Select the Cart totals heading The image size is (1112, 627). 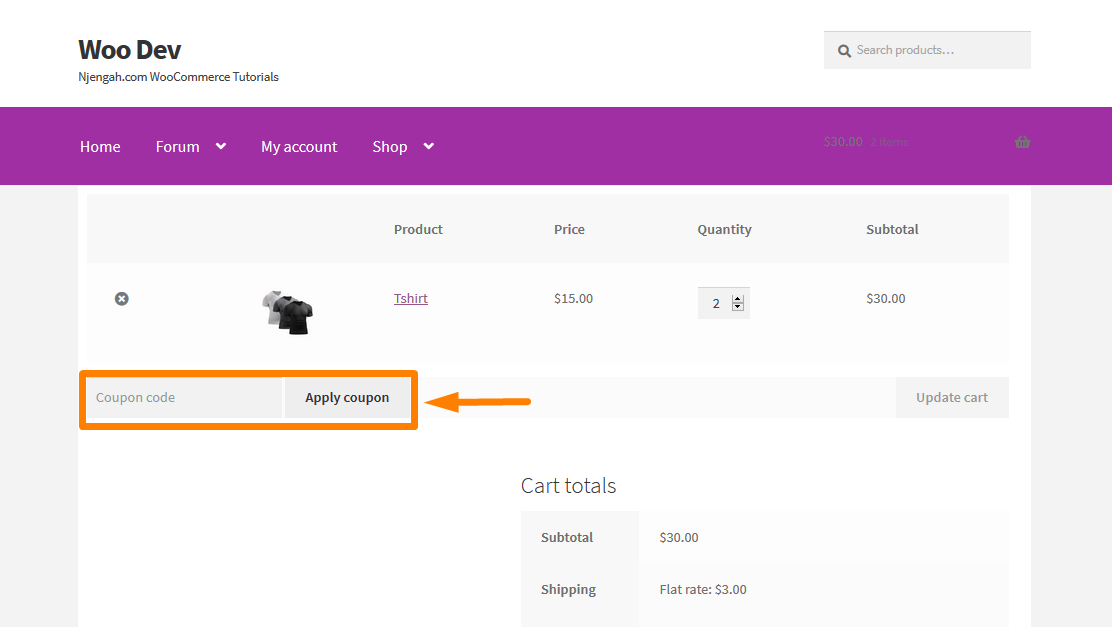point(569,486)
